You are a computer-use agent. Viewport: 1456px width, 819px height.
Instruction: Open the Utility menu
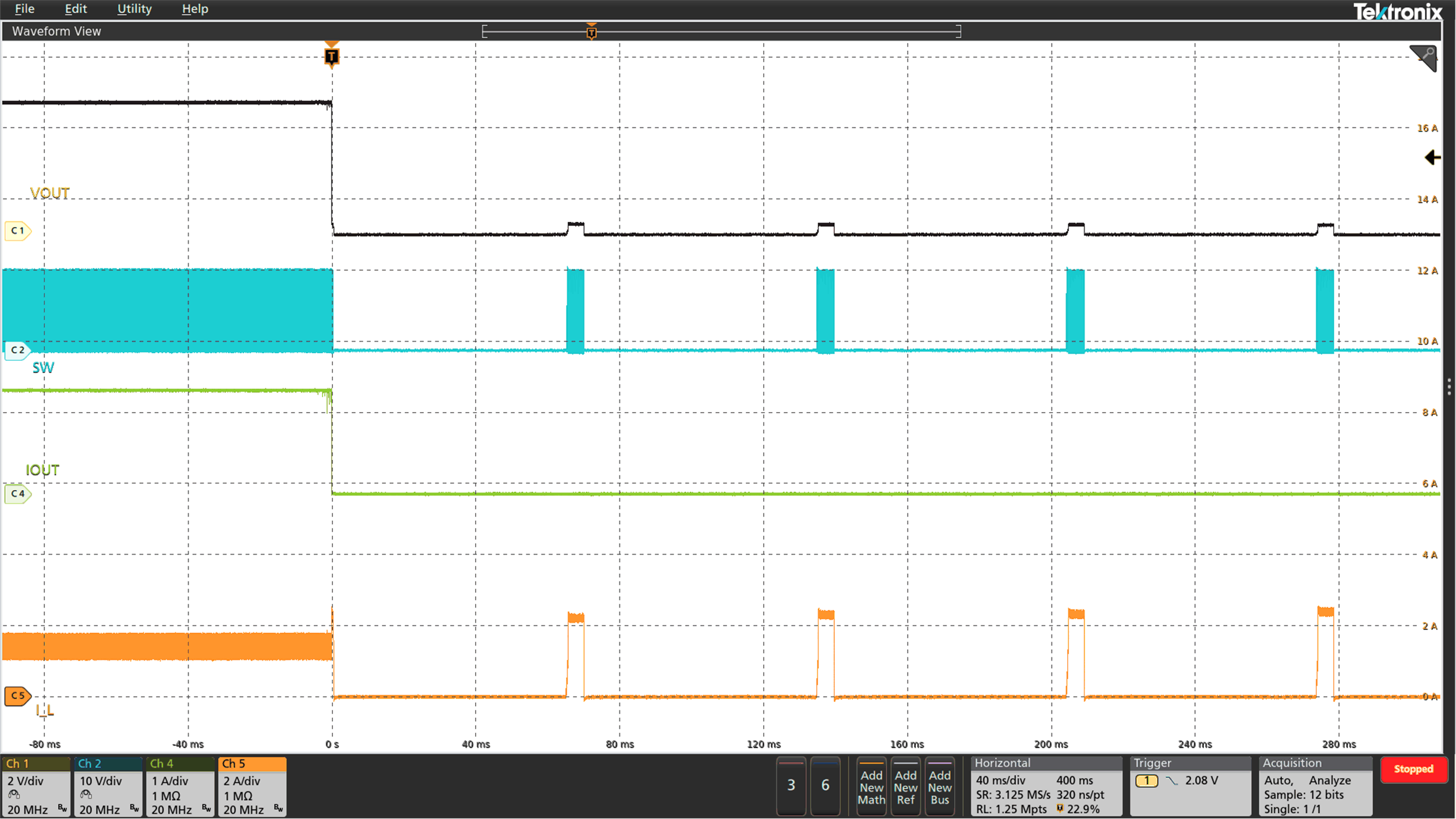(134, 9)
